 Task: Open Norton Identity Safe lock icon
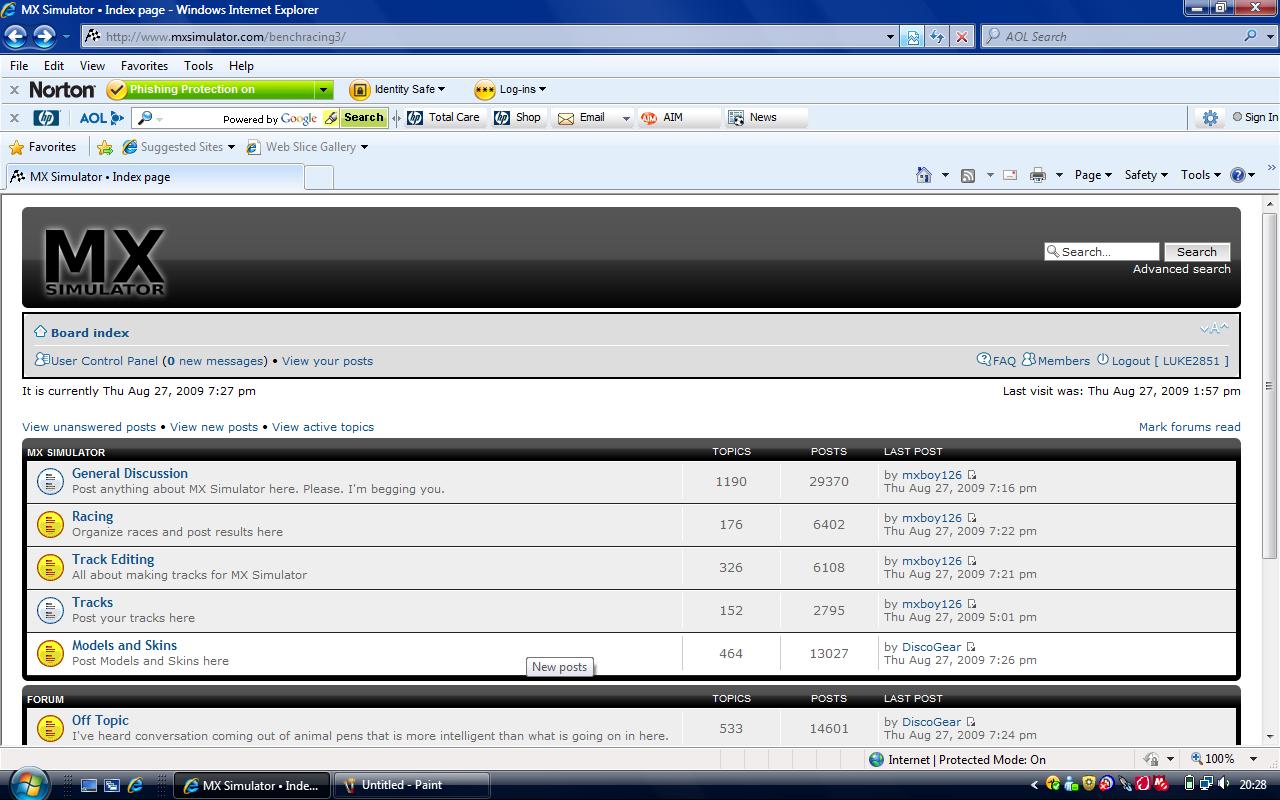(x=359, y=90)
